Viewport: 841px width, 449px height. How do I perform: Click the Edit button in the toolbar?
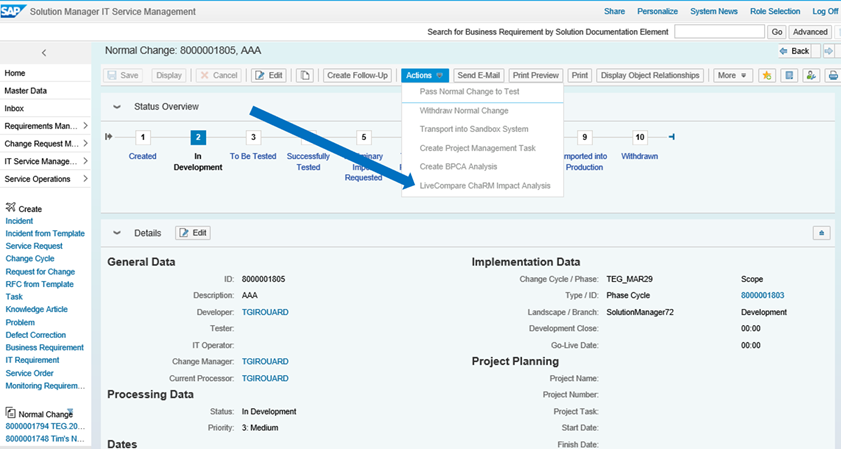(x=269, y=75)
